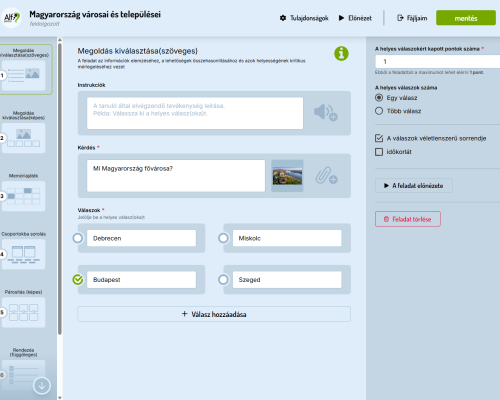
Task: Click the green info icon
Action: tap(341, 53)
